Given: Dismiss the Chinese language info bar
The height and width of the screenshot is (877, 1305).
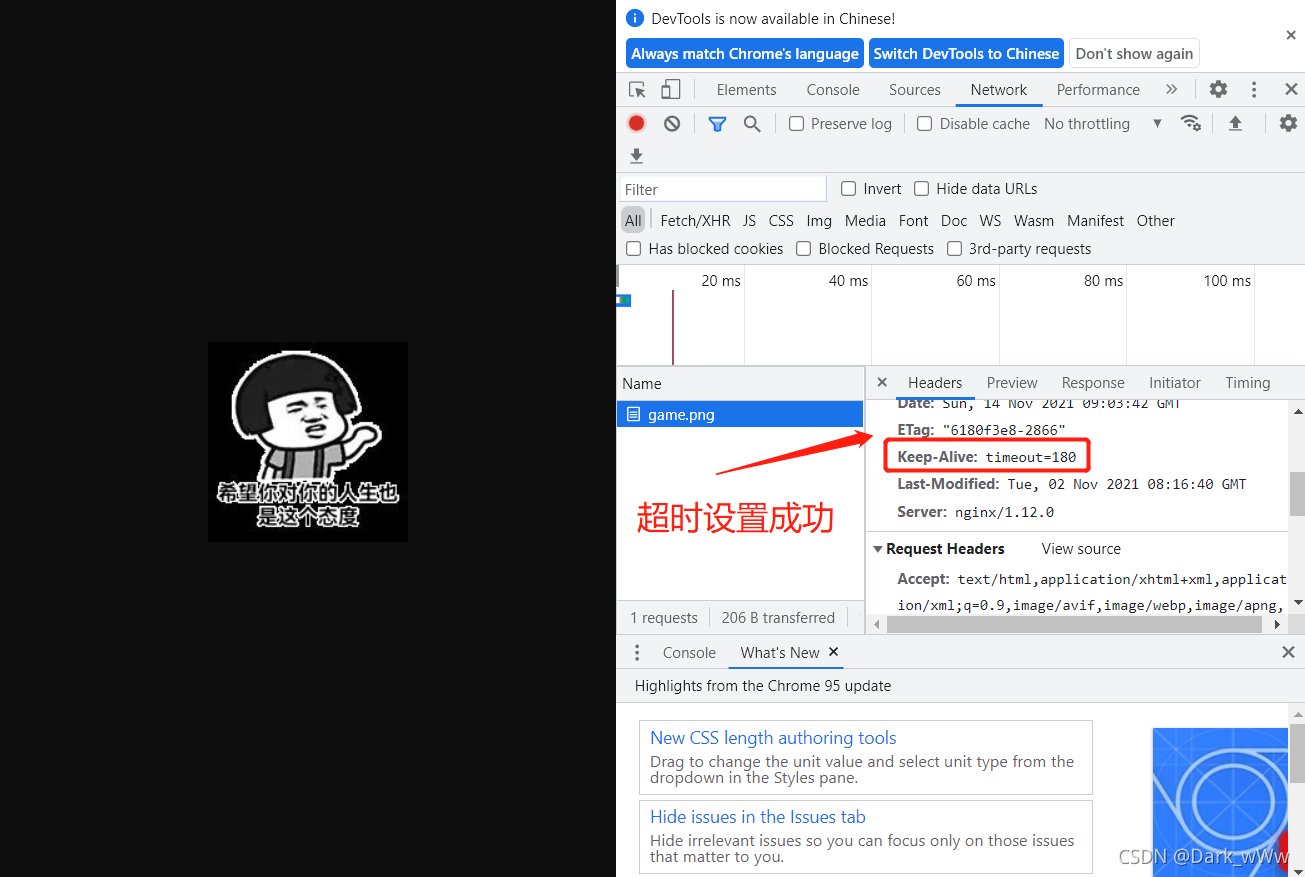Looking at the screenshot, I should [1290, 35].
